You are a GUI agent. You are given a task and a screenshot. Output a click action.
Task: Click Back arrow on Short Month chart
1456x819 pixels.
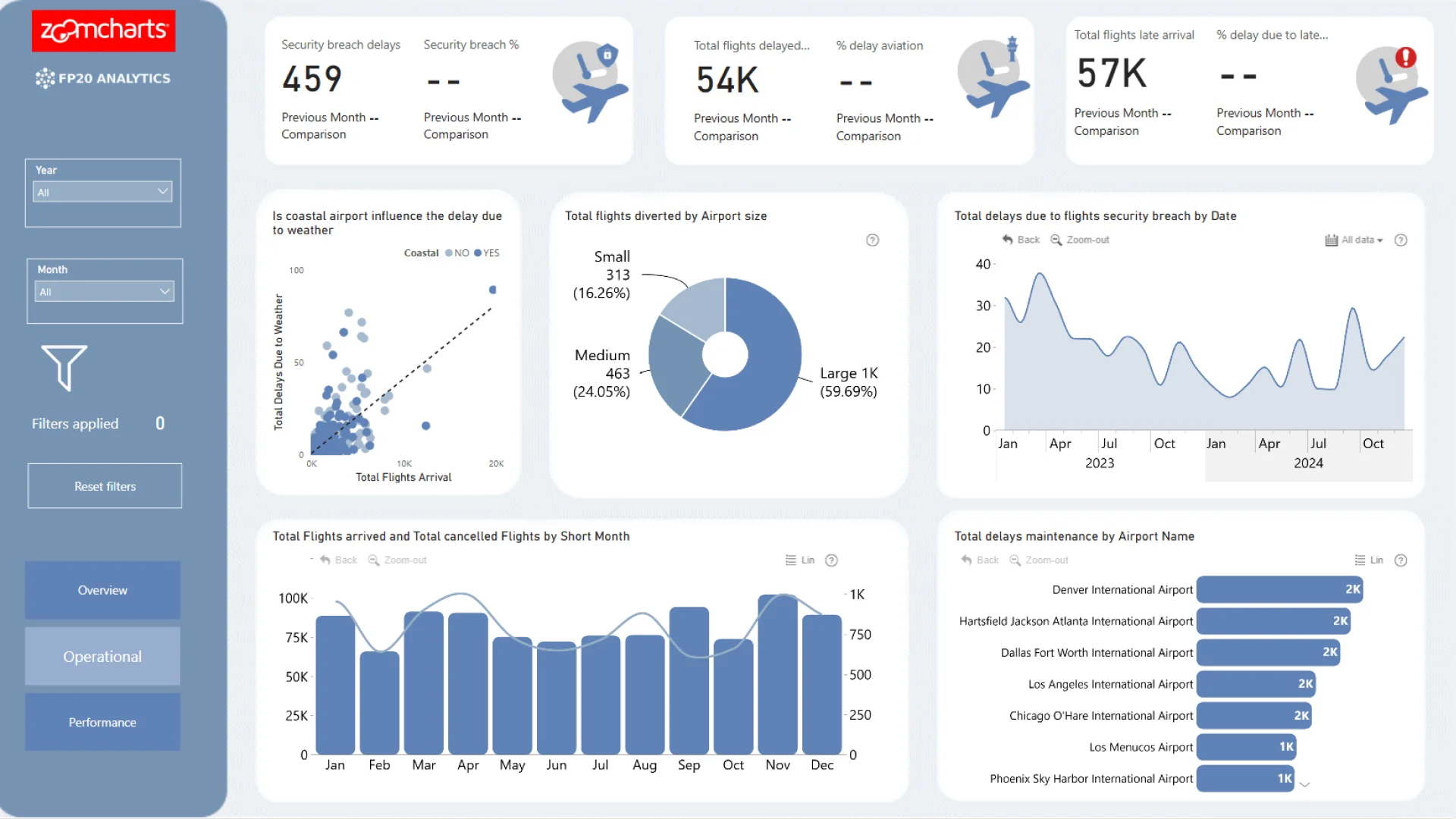click(338, 560)
